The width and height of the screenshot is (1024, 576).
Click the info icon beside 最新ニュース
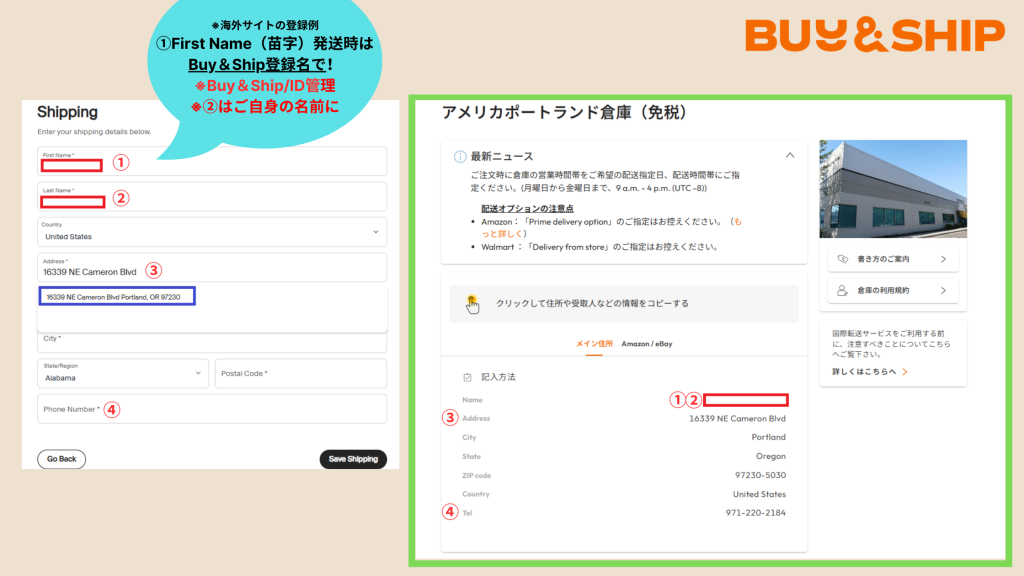click(460, 157)
